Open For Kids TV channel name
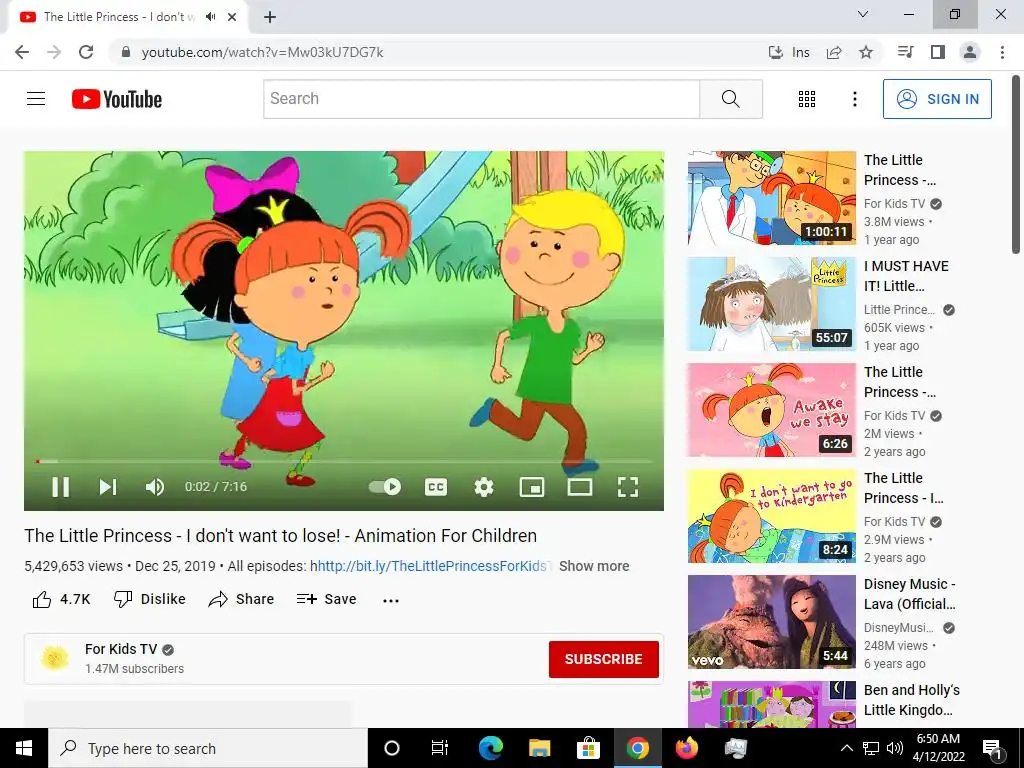 pyautogui.click(x=121, y=649)
